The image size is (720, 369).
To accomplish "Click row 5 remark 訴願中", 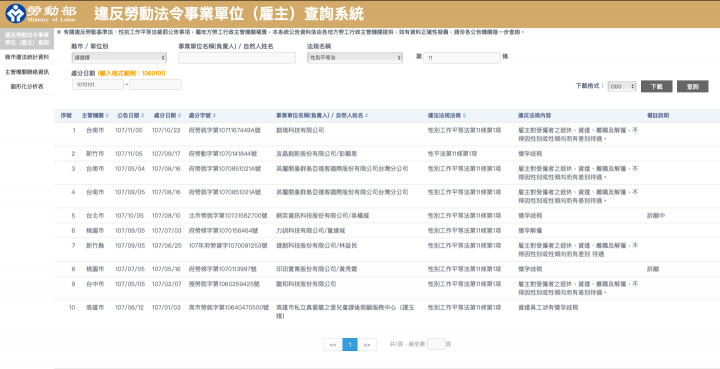I will [x=656, y=215].
